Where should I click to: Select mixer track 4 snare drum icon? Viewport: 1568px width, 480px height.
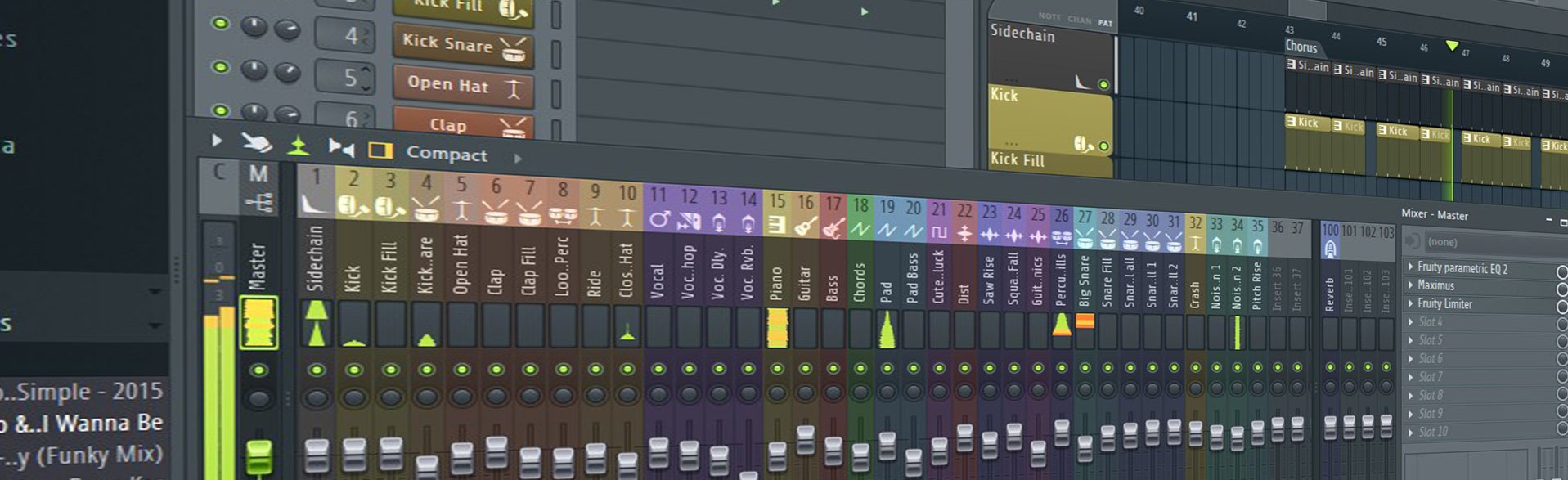coord(426,210)
